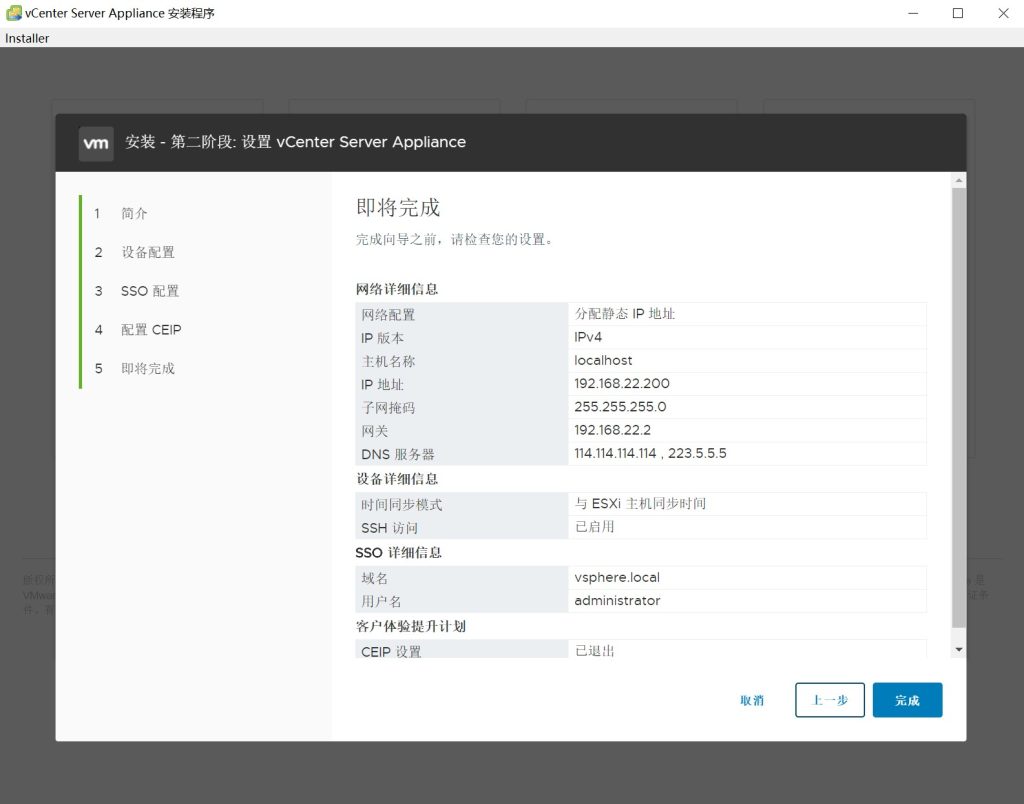Click the DNS 服务器 label cell
The image size is (1024, 804).
[462, 454]
